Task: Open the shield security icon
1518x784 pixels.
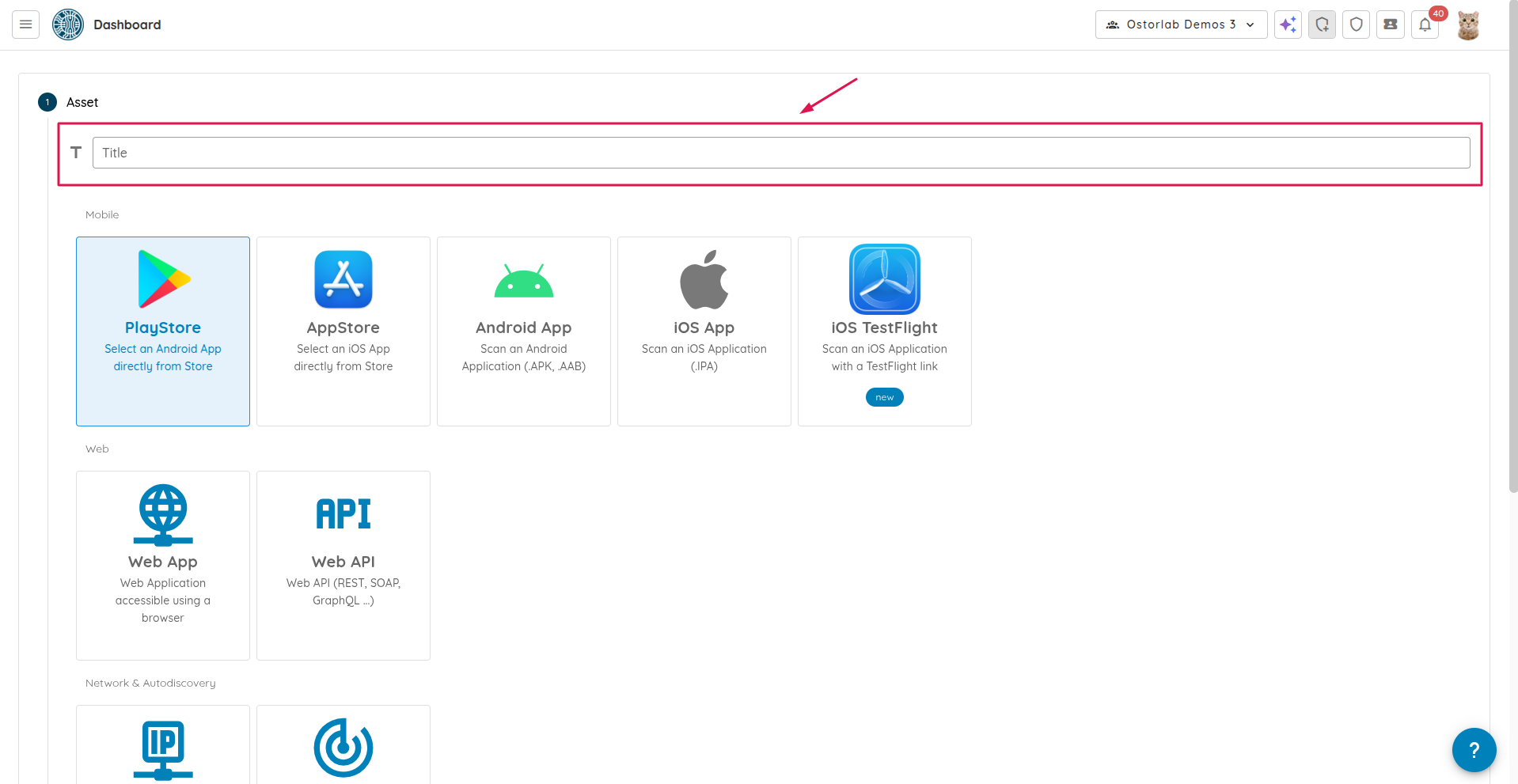Action: [1356, 25]
